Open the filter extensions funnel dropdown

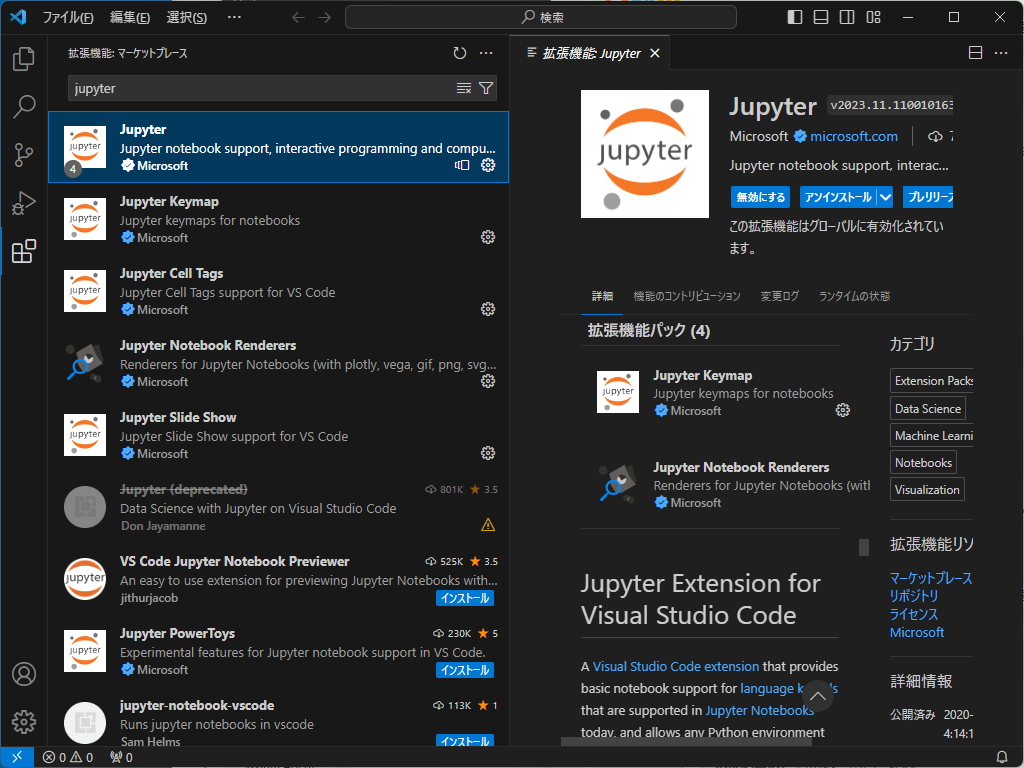click(x=486, y=88)
